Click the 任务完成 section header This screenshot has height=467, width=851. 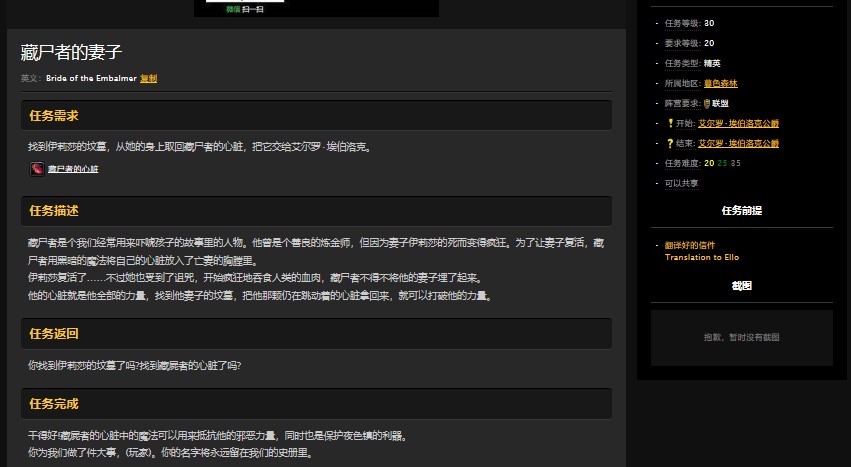[x=54, y=404]
